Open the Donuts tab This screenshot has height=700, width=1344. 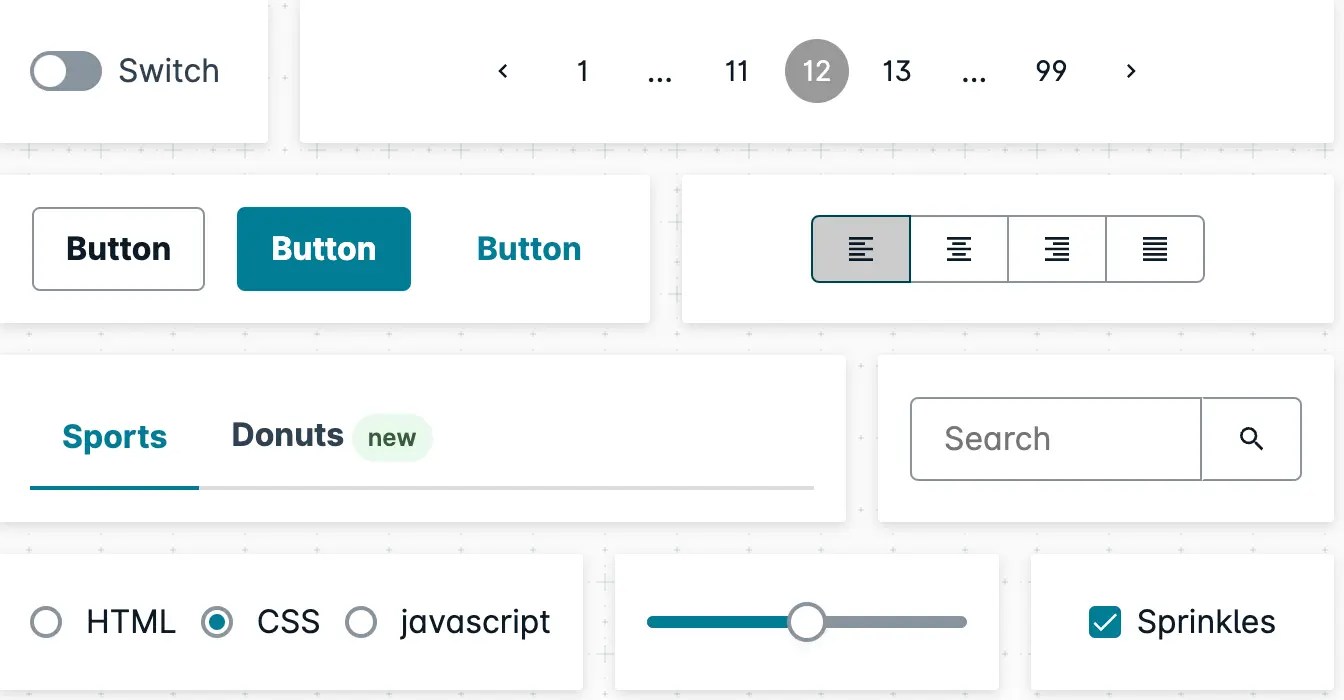[x=288, y=436]
